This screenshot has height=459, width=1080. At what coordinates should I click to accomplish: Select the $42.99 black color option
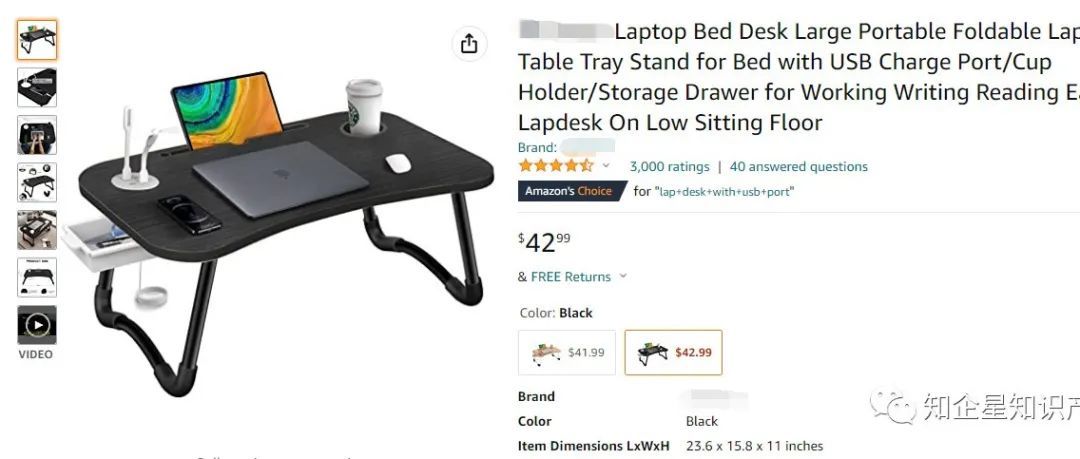point(674,352)
